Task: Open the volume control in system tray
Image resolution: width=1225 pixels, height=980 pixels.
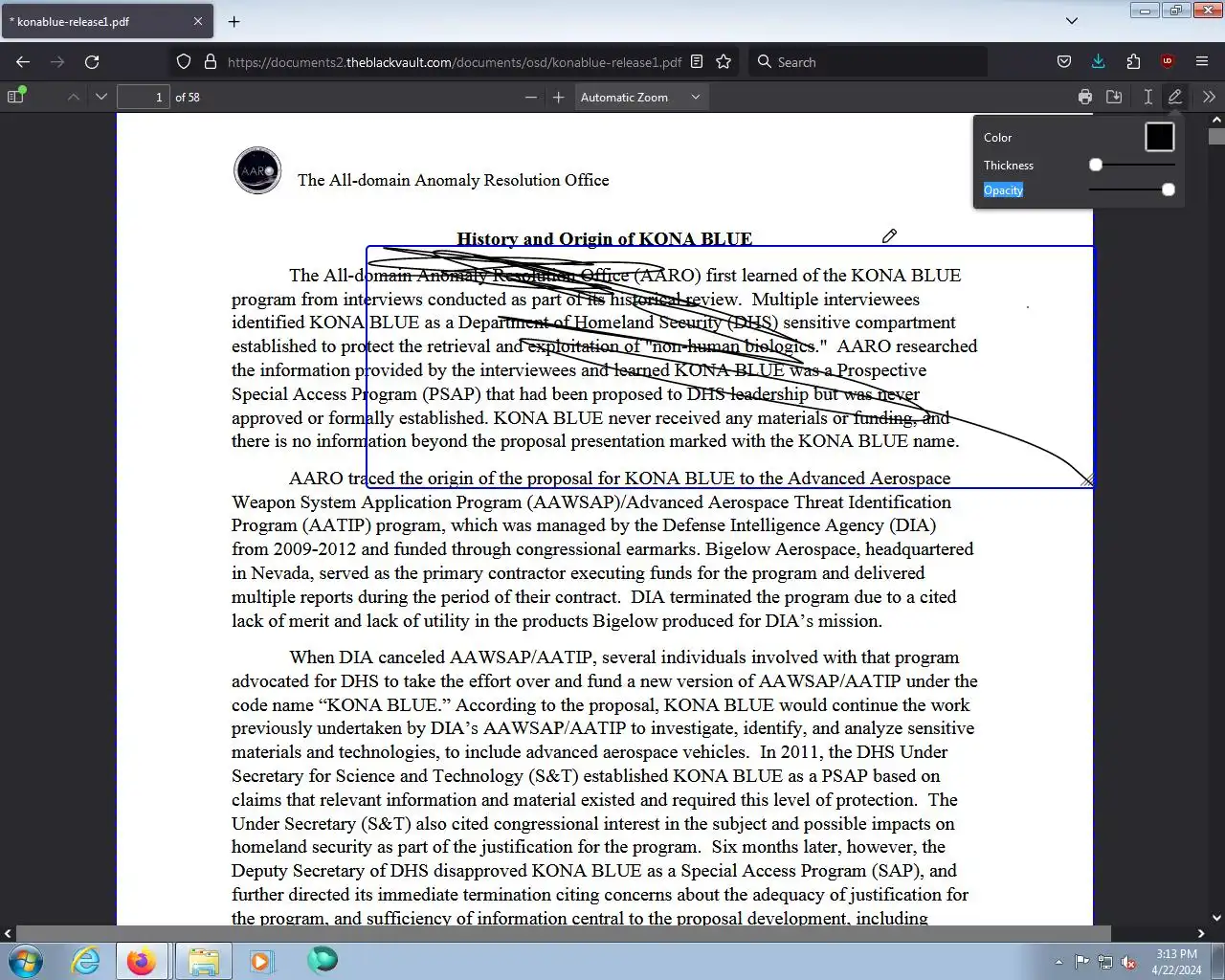Action: [1129, 962]
